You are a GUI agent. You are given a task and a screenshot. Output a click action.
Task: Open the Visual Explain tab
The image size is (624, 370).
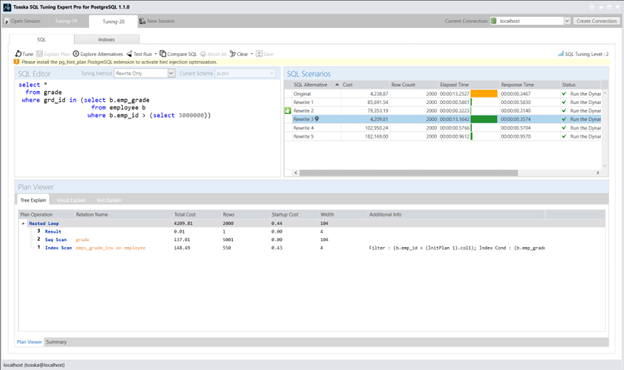coord(71,200)
